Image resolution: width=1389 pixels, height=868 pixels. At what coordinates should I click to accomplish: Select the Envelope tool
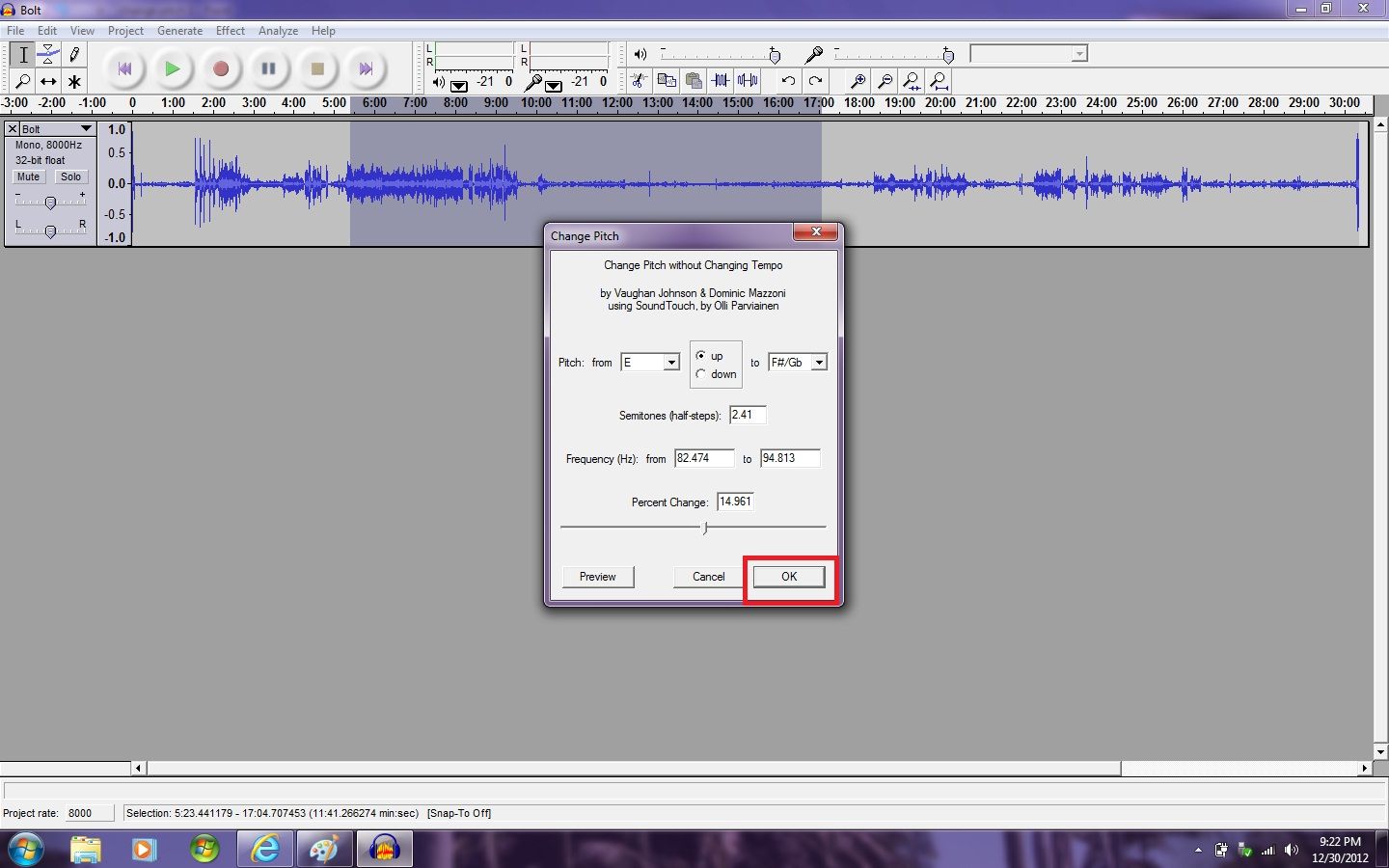click(x=48, y=55)
